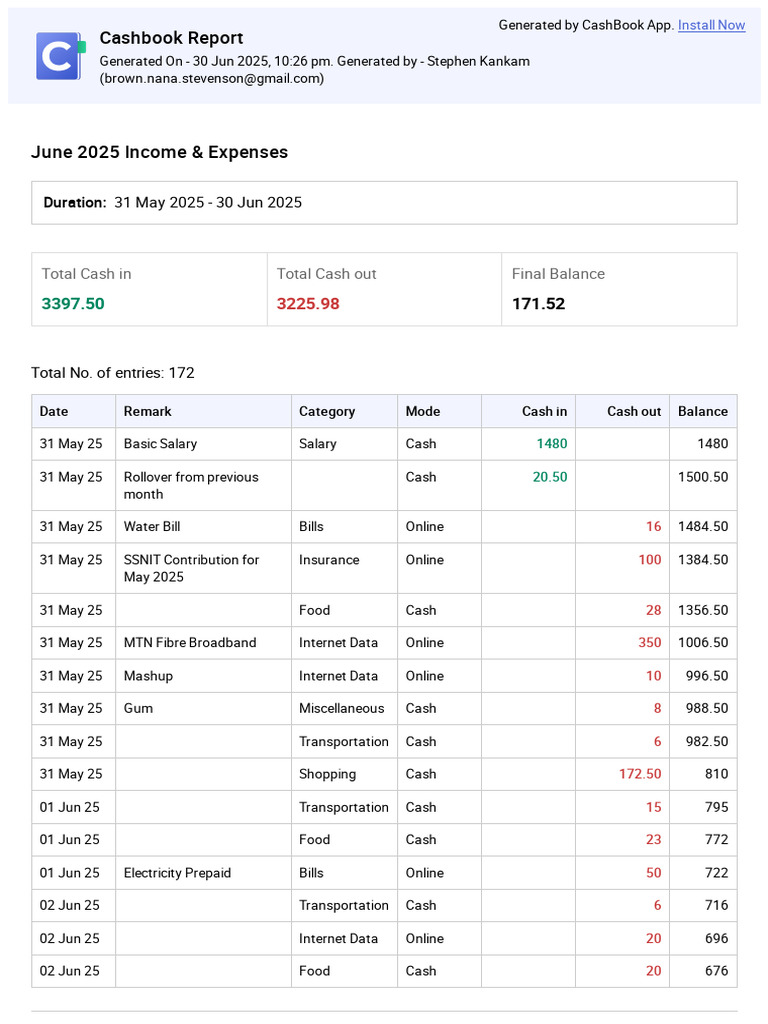Open the Install Now link
The width and height of the screenshot is (768, 1024).
coord(711,25)
